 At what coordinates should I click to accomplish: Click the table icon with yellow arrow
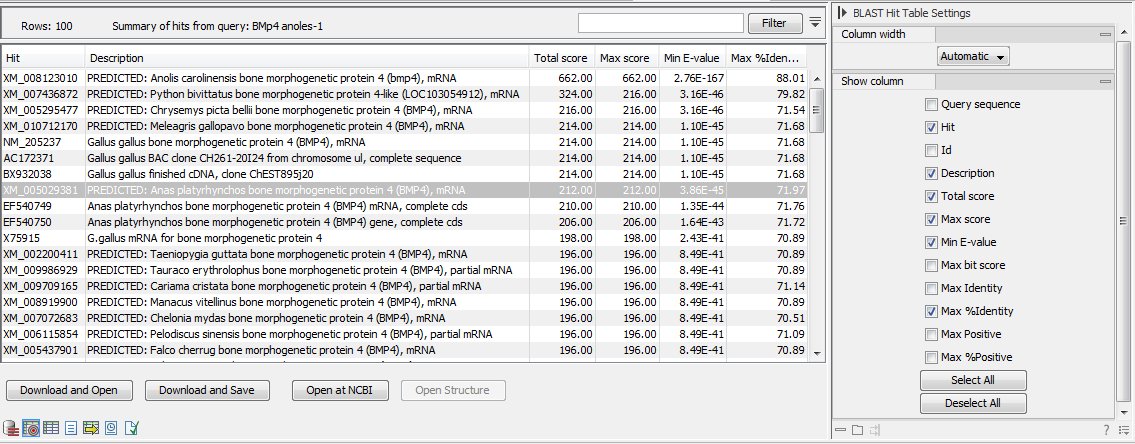pos(91,428)
